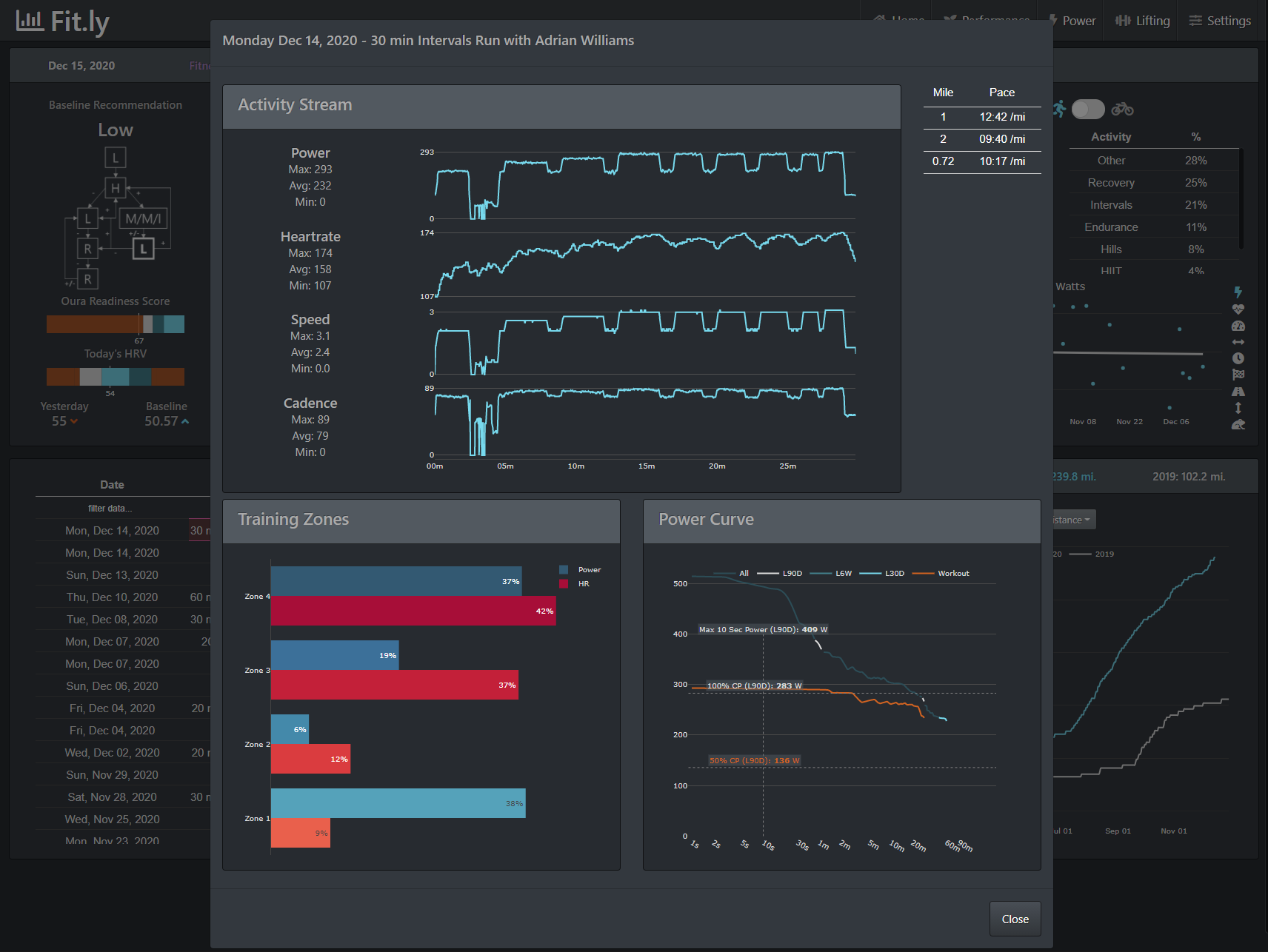Screen dimensions: 1268x952
Task: Click the Fit.ly bar chart logo icon
Action: pyautogui.click(x=30, y=21)
